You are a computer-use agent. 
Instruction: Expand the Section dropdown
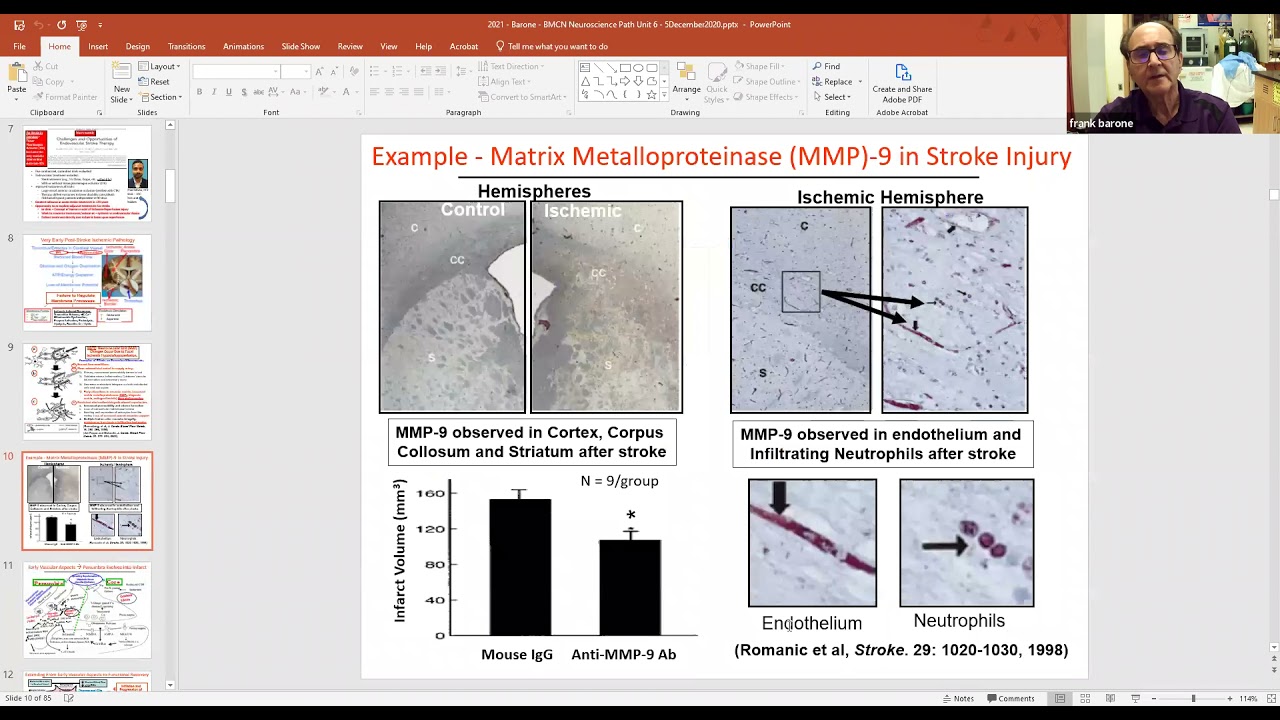(x=161, y=97)
